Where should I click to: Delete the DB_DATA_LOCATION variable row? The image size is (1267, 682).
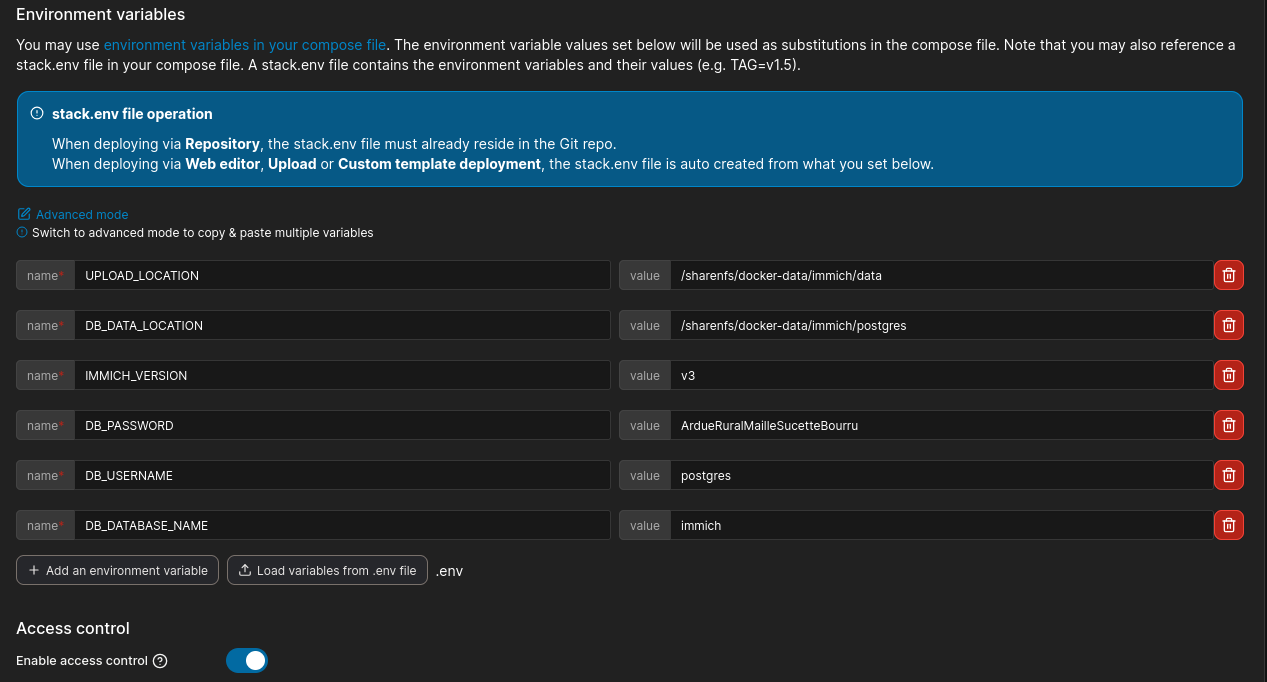tap(1229, 325)
